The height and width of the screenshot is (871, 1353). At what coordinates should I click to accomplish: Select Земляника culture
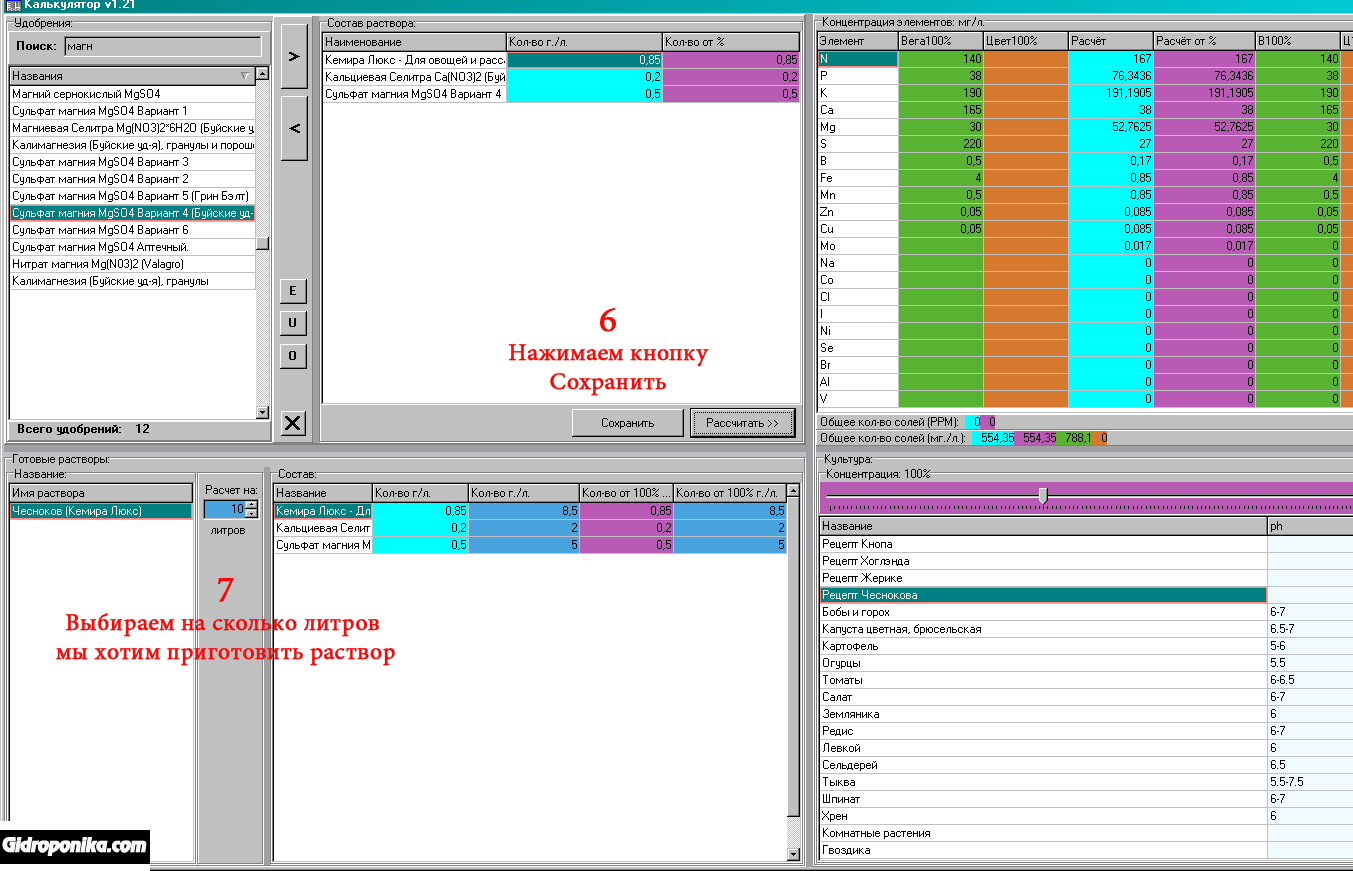[1043, 714]
